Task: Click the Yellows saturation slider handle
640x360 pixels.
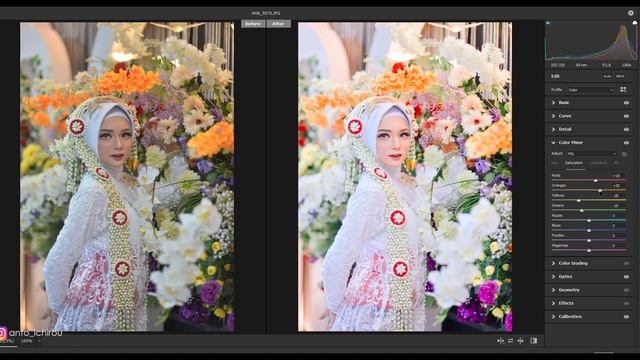Action: pyautogui.click(x=579, y=200)
